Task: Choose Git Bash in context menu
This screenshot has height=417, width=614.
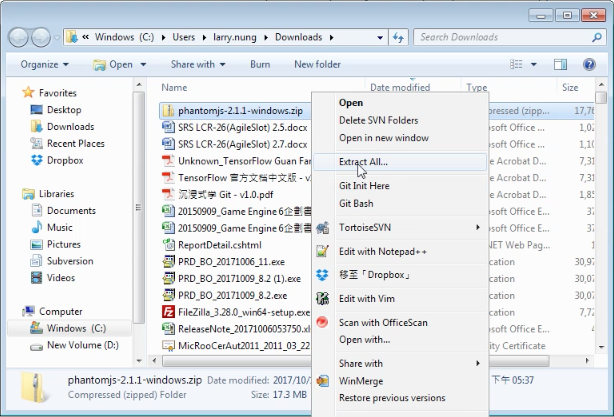Action: [356, 204]
